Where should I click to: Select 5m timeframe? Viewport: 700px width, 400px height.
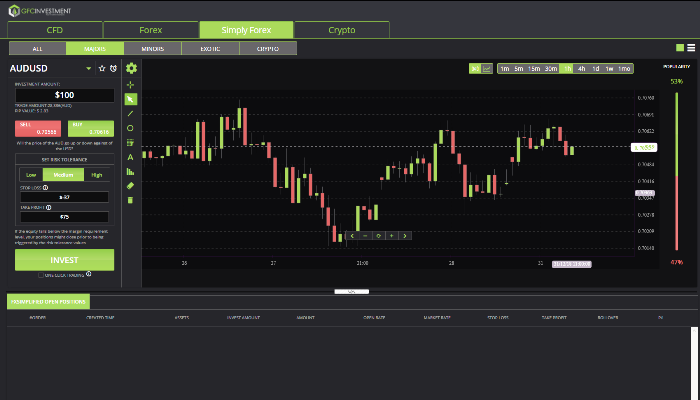pos(519,69)
